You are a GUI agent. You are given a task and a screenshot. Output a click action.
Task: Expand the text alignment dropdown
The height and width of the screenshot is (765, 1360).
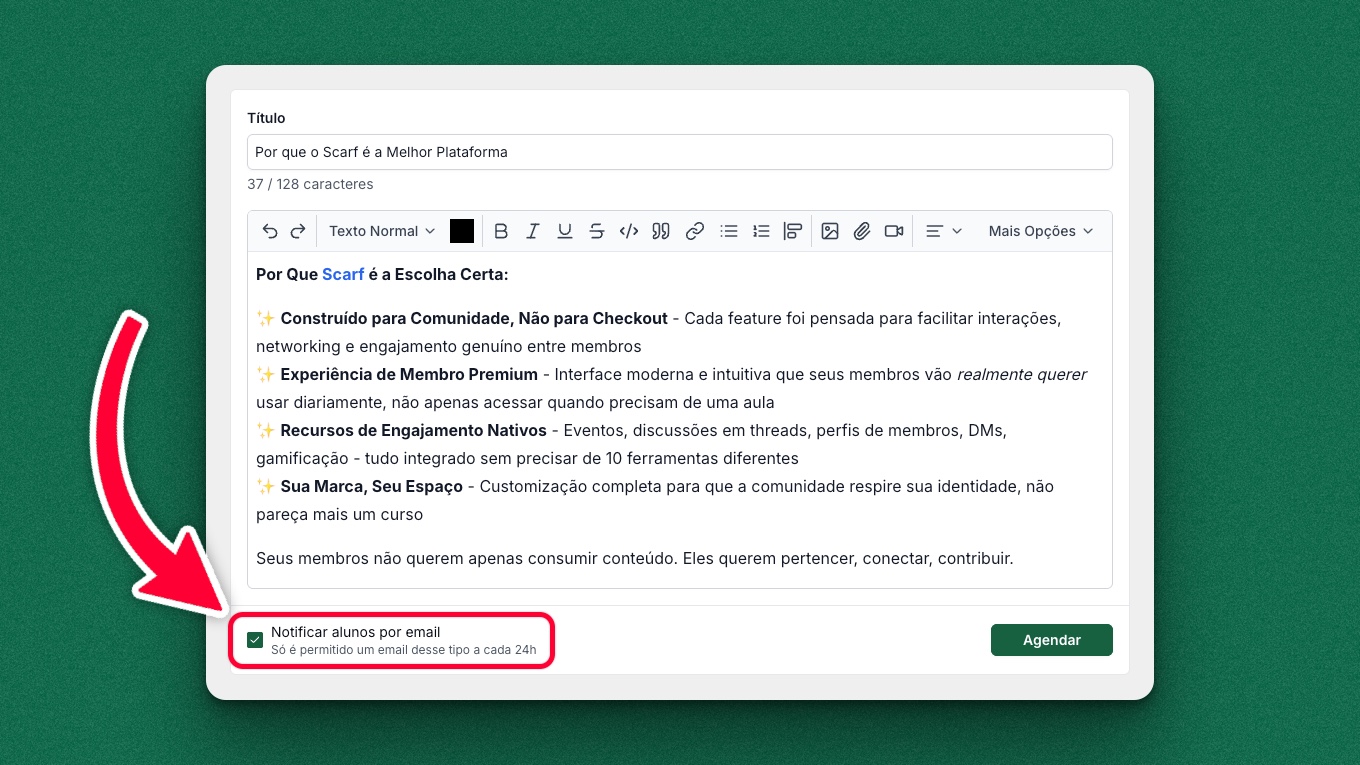pyautogui.click(x=943, y=231)
